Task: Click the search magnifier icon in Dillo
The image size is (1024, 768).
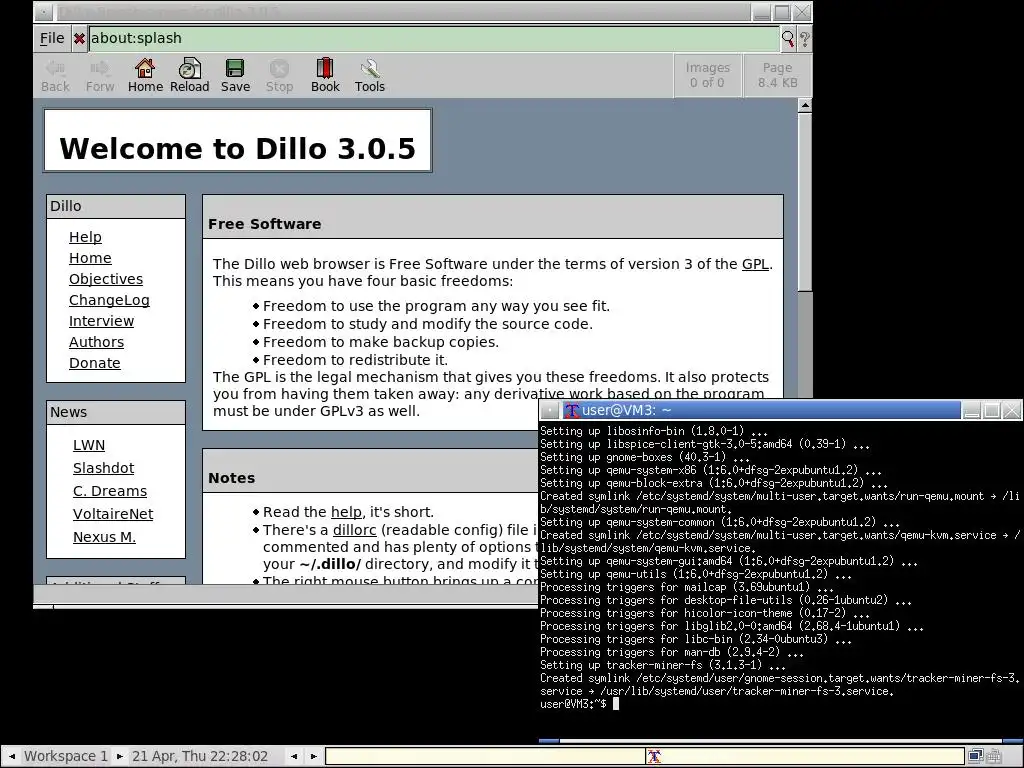Action: (788, 39)
